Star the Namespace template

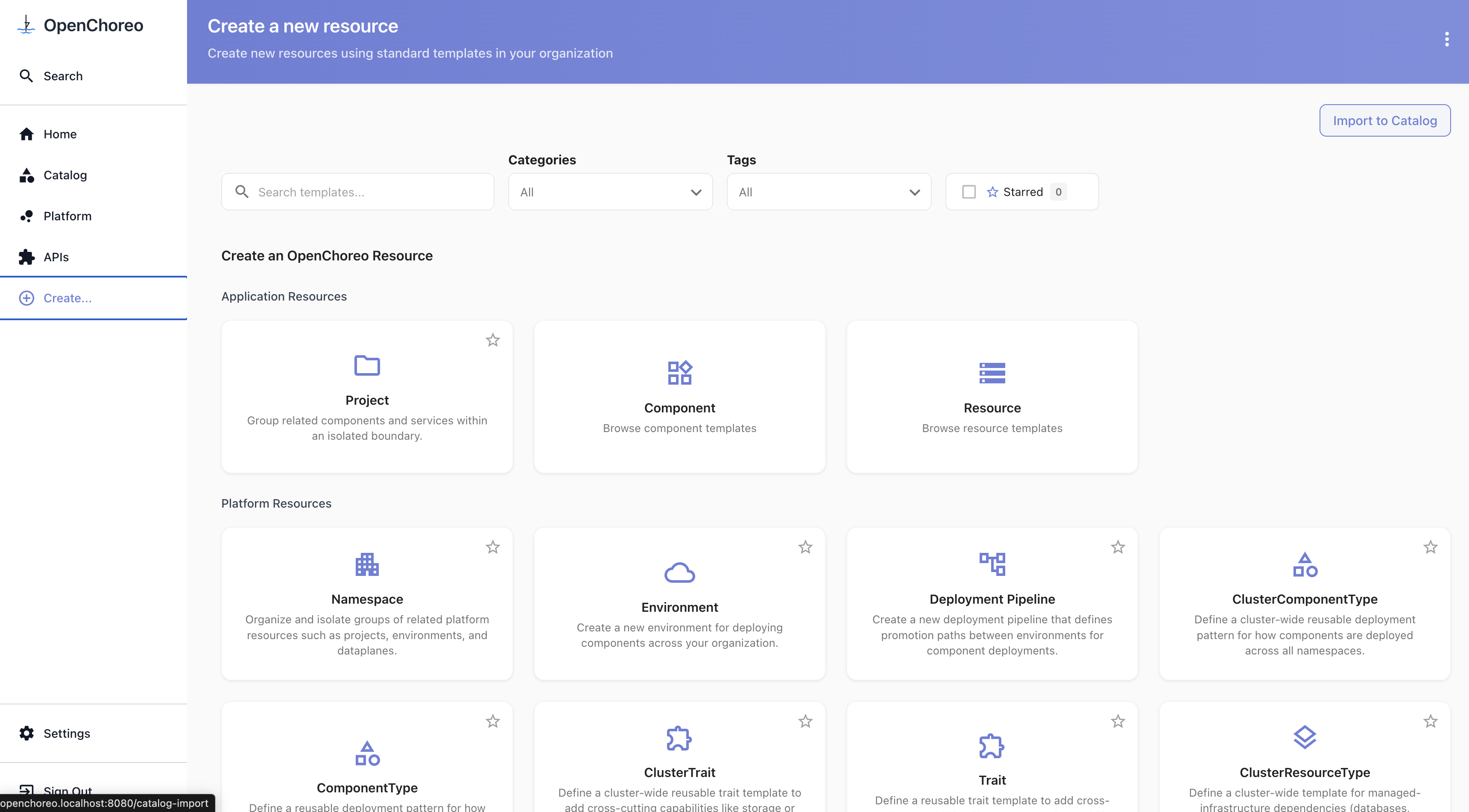[493, 547]
